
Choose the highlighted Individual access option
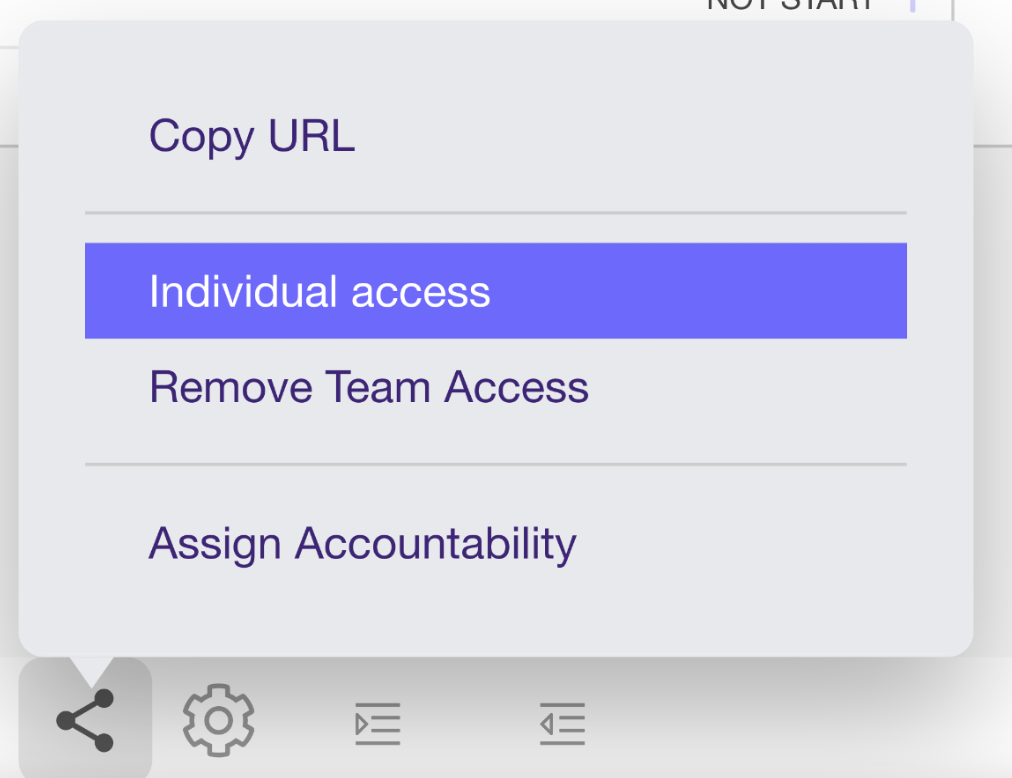320,292
